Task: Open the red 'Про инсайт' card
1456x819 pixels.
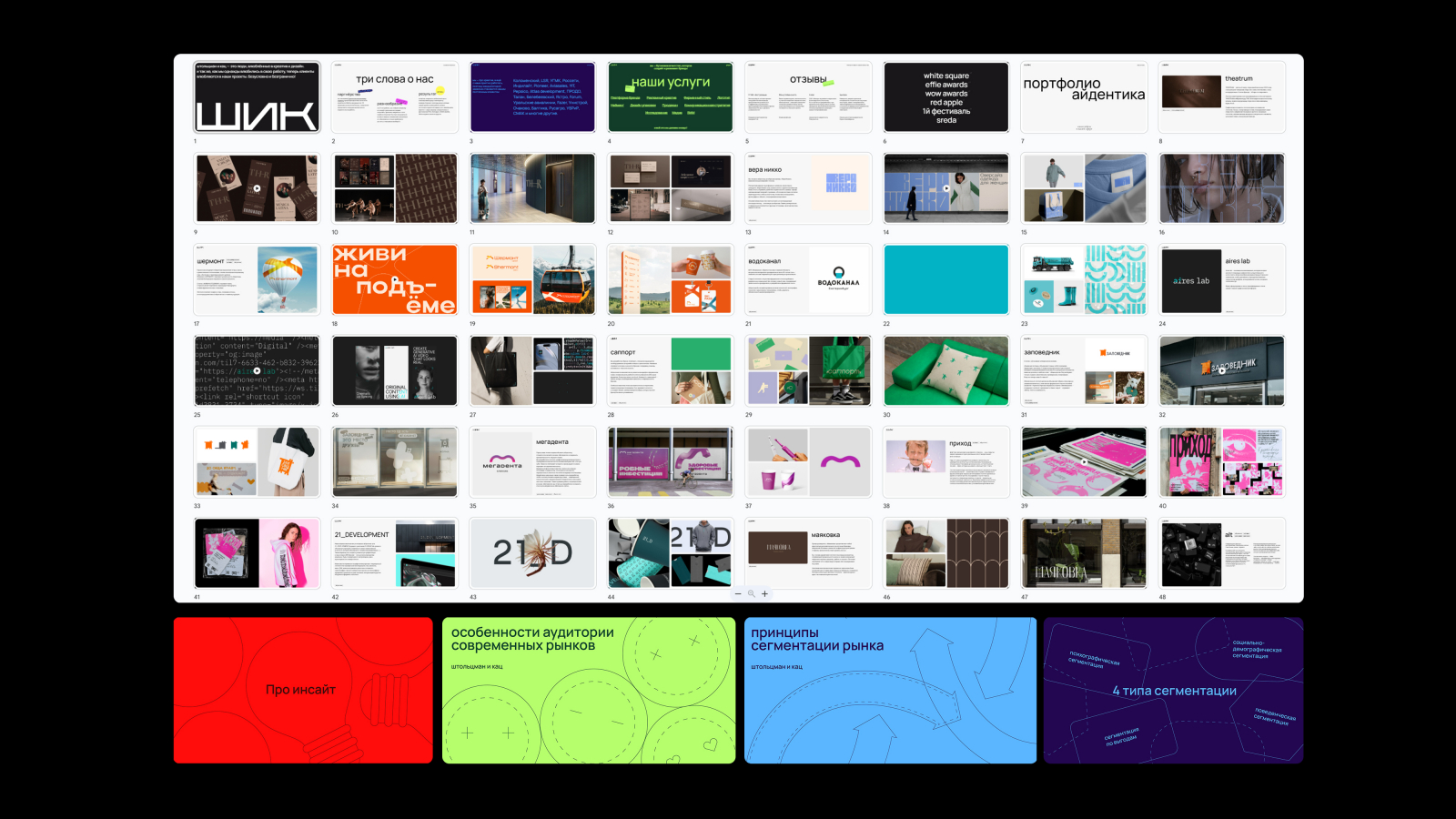Action: point(303,691)
